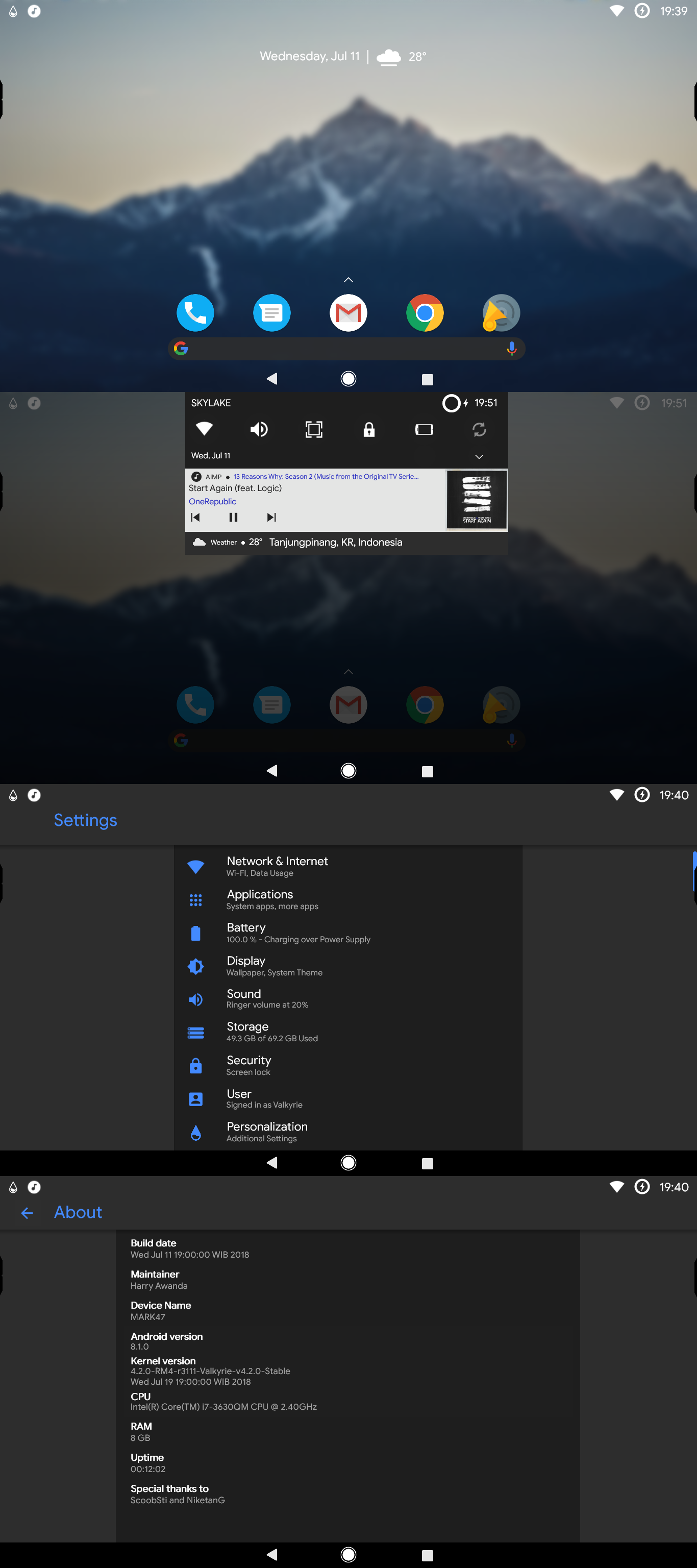Tap the back navigation button on the top home screen
697x1568 pixels.
pyautogui.click(x=272, y=379)
